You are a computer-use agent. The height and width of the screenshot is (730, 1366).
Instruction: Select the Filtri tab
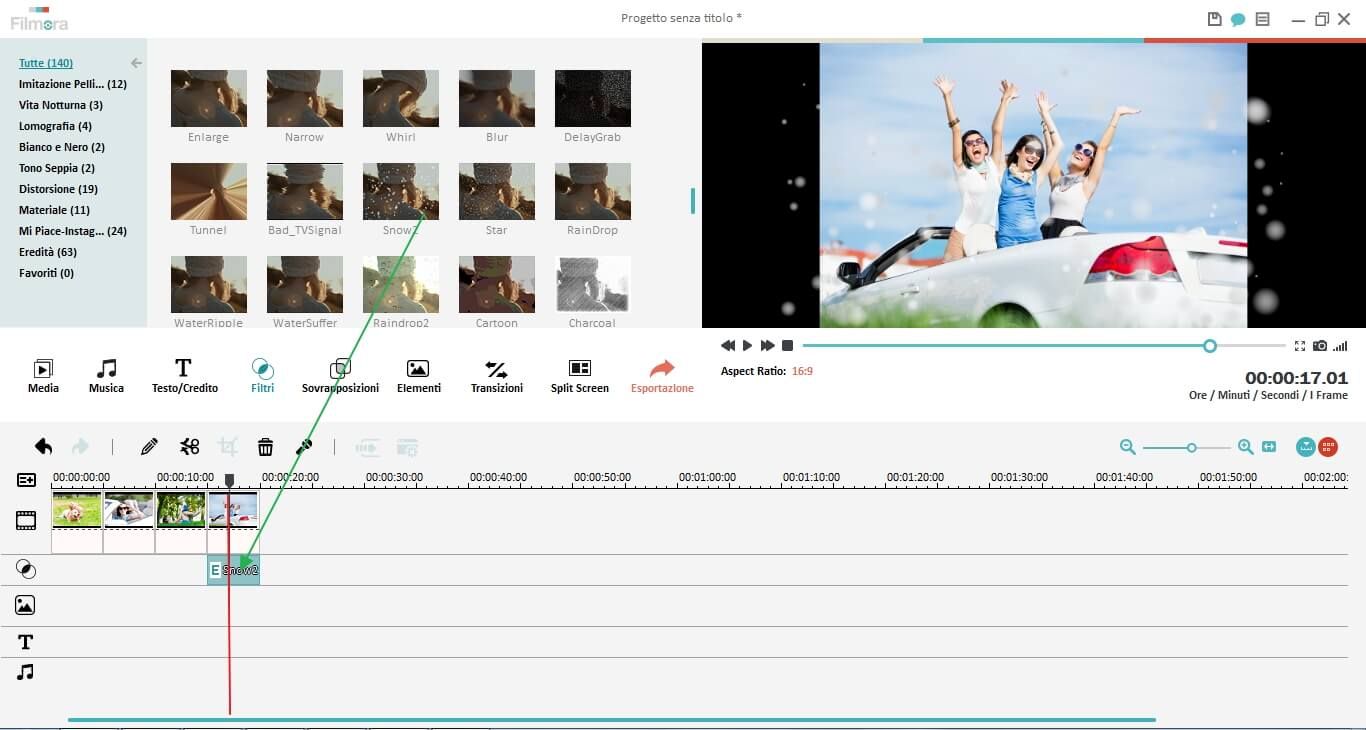click(262, 376)
